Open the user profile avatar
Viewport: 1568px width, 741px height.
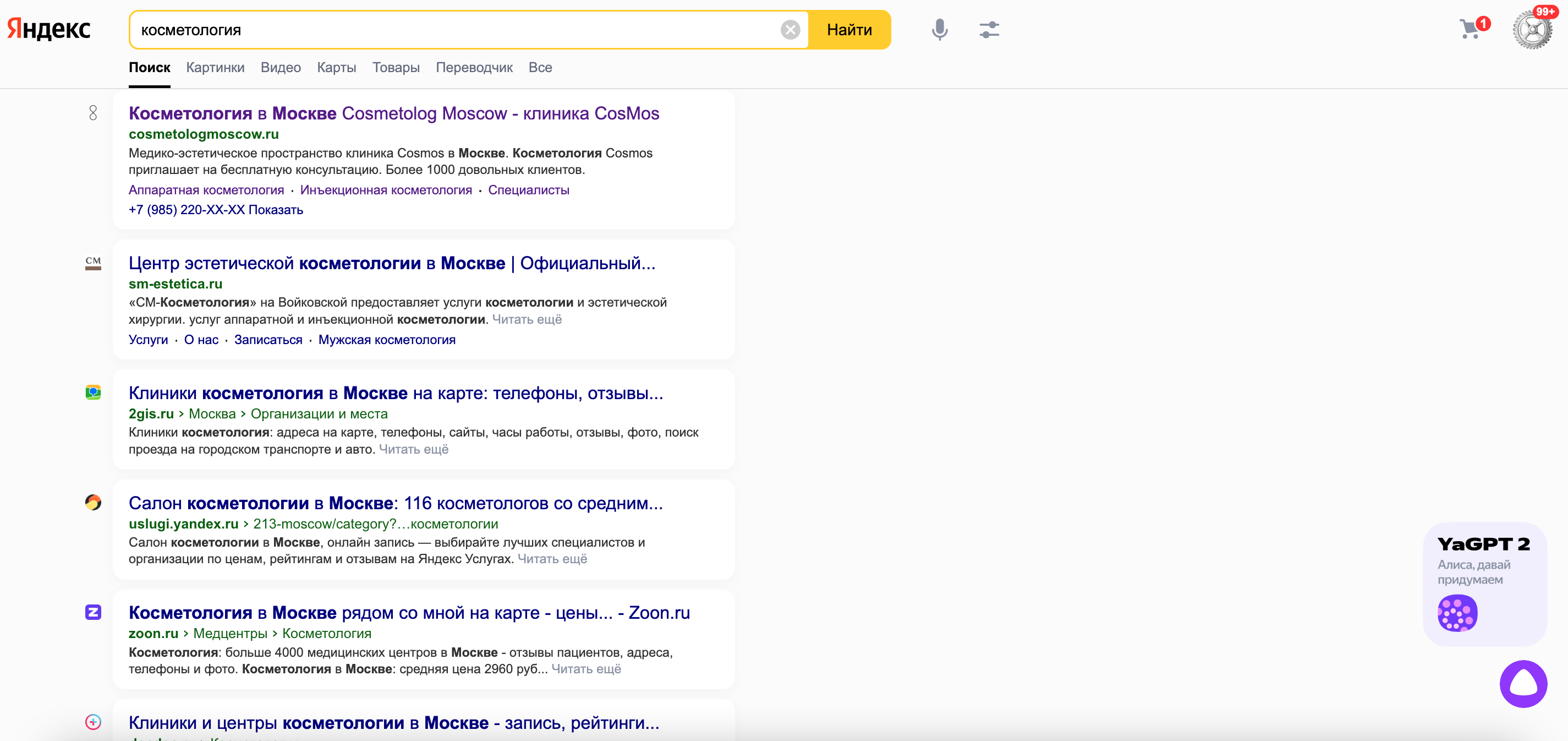(x=1532, y=30)
